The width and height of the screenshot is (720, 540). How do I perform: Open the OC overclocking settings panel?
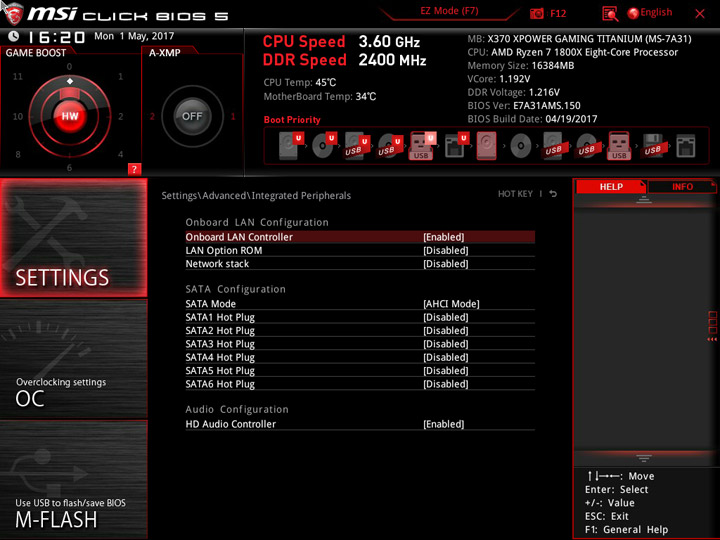[x=74, y=359]
